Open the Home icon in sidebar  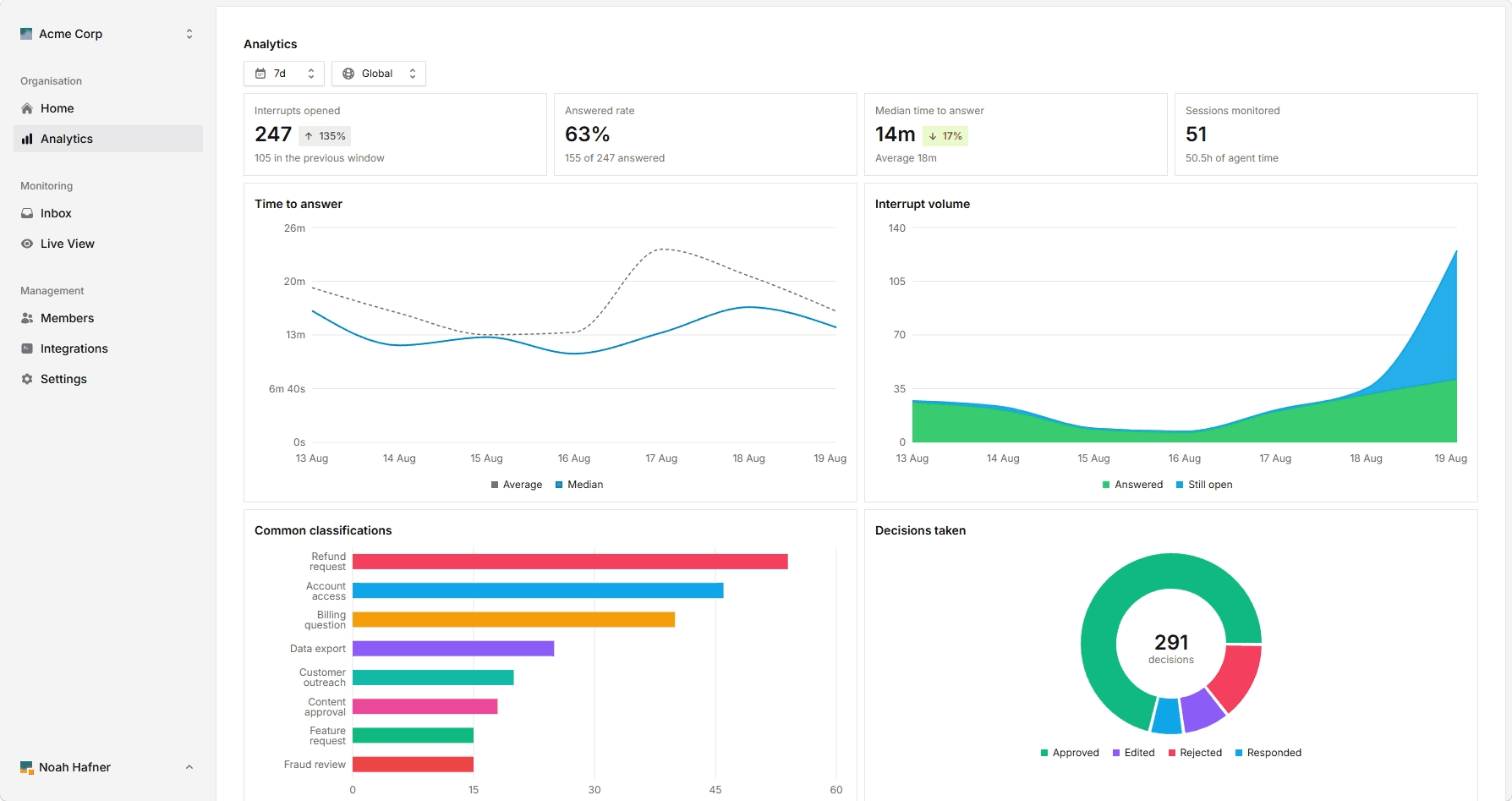27,108
